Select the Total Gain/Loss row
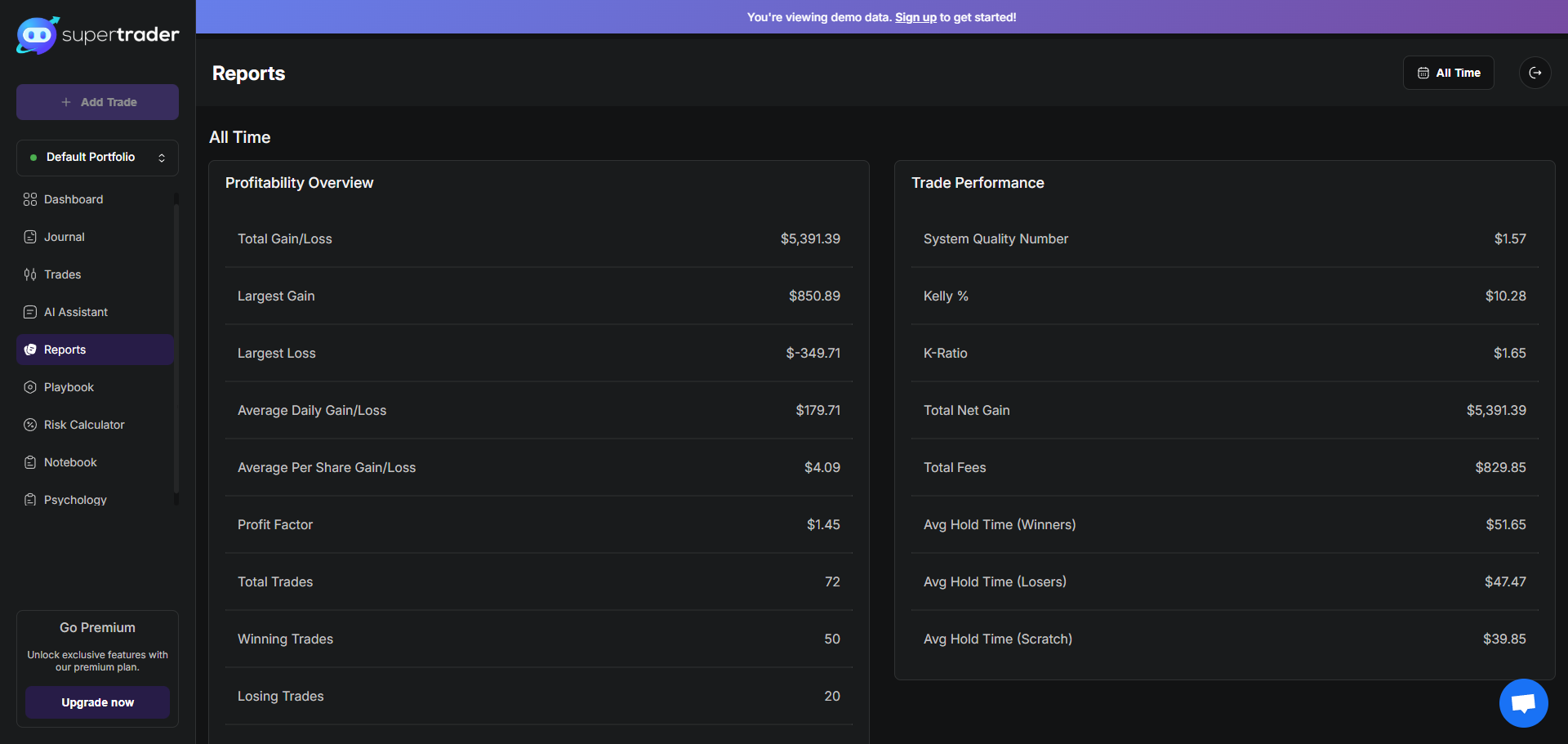1568x744 pixels. 538,238
